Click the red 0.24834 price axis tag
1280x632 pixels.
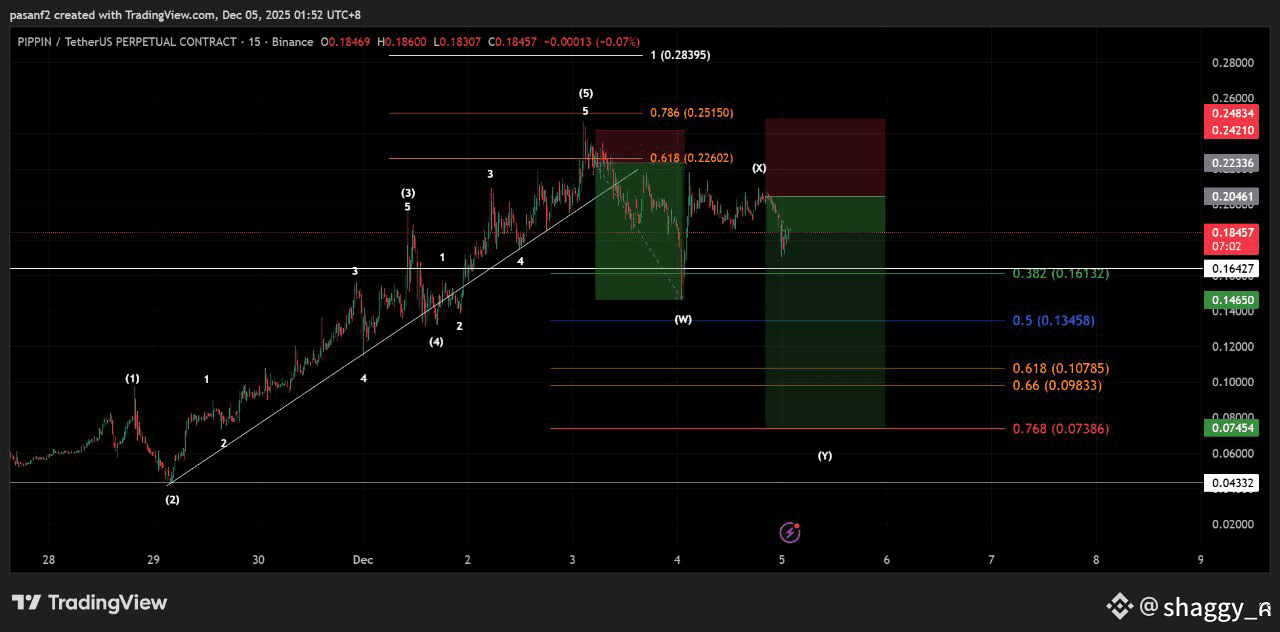coord(1233,115)
